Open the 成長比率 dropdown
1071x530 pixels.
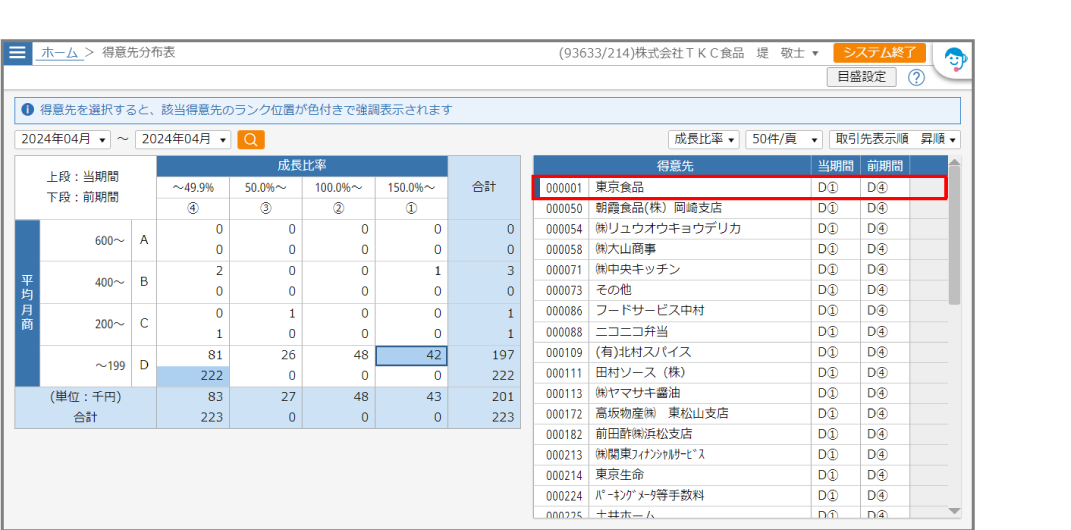[x=704, y=139]
